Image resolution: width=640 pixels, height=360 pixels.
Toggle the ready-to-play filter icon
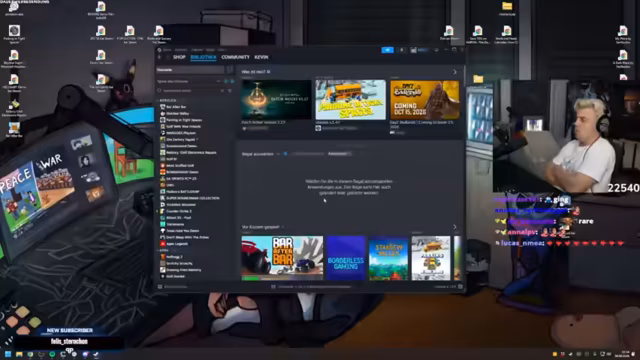[232, 81]
